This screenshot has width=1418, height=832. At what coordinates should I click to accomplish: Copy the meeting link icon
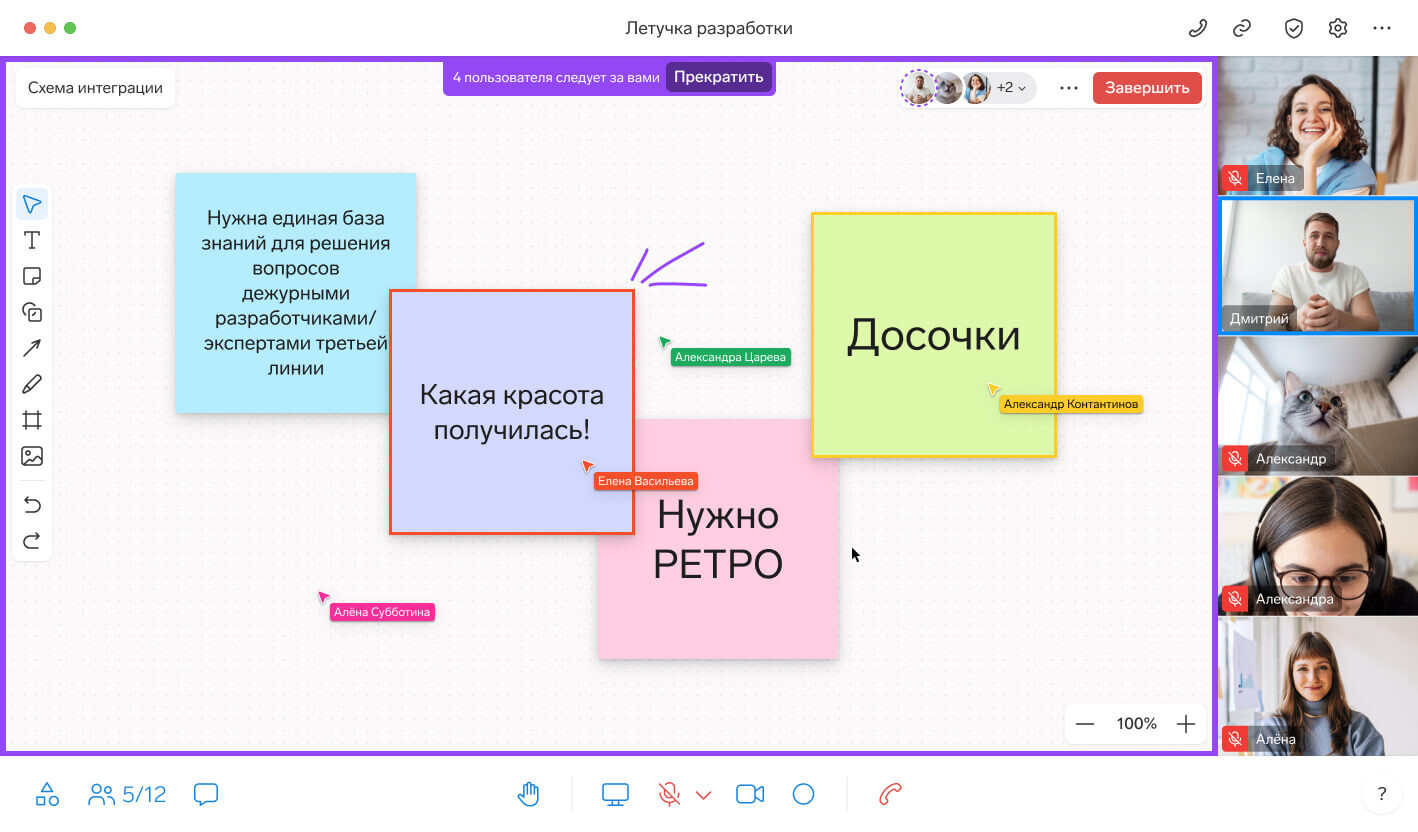click(1242, 28)
